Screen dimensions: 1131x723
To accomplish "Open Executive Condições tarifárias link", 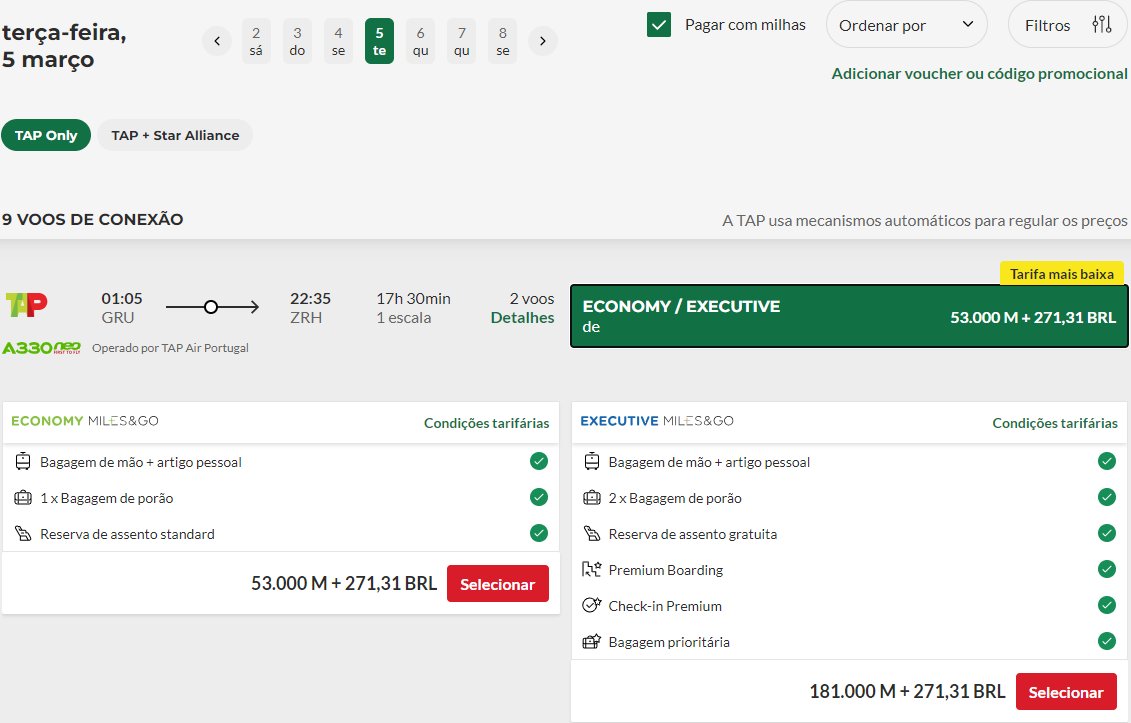I will click(x=1055, y=423).
